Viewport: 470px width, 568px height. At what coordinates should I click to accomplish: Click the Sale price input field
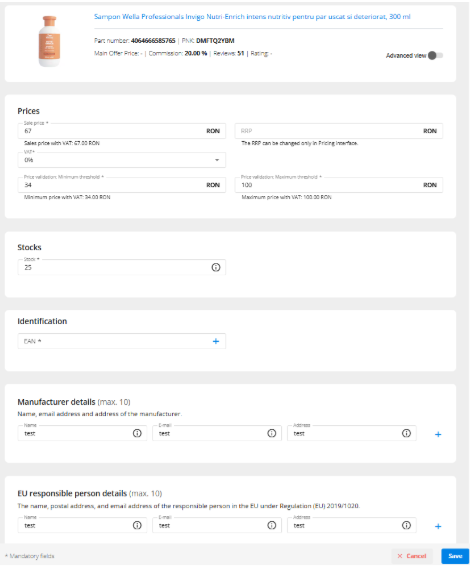(x=122, y=131)
